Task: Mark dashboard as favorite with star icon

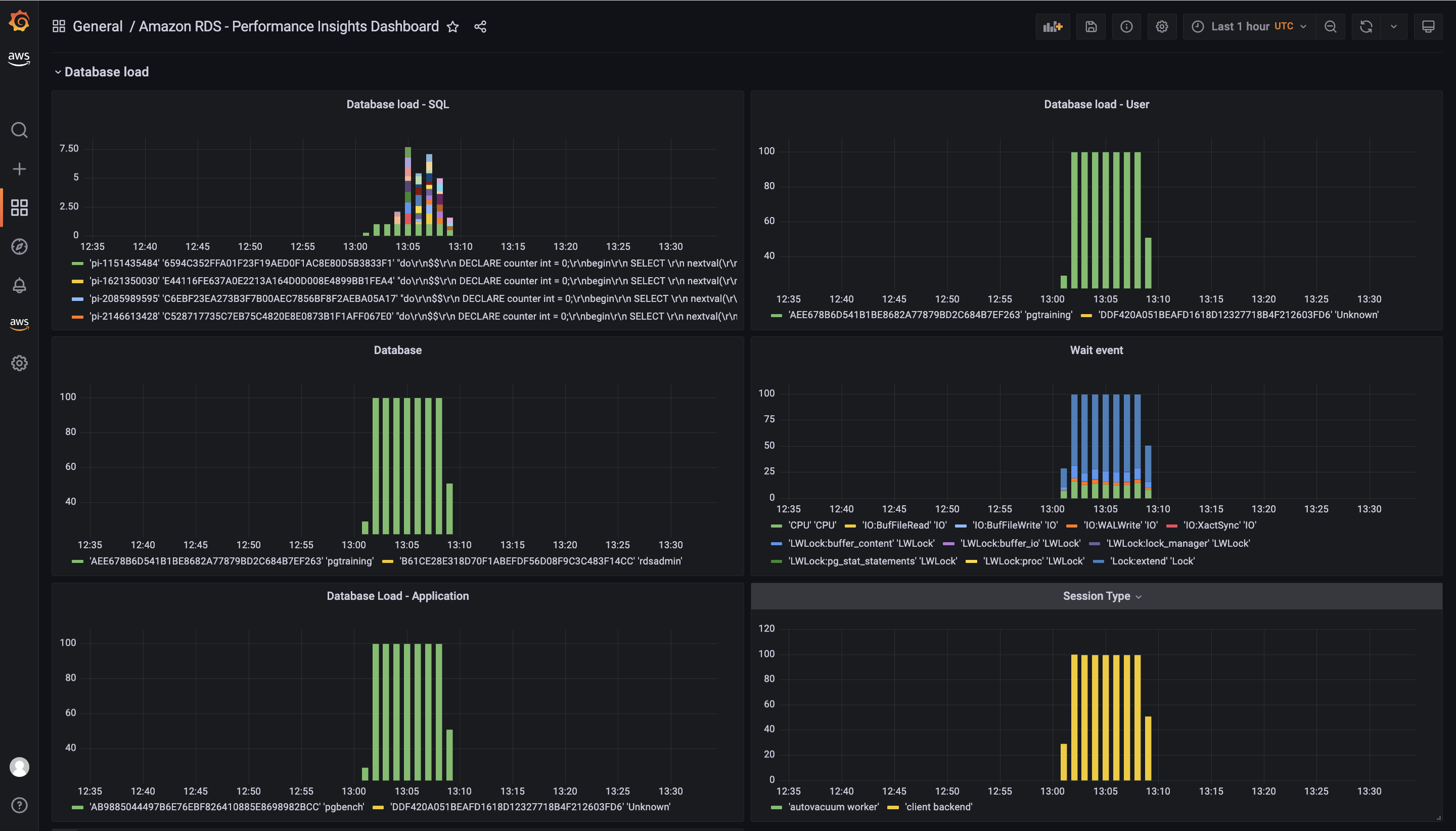Action: pyautogui.click(x=453, y=27)
